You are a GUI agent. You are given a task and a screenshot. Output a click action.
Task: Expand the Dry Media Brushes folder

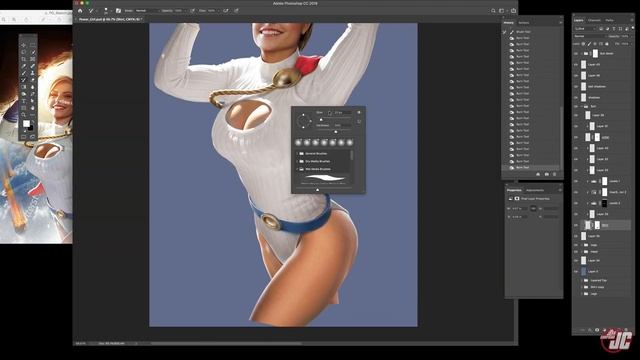(x=297, y=161)
